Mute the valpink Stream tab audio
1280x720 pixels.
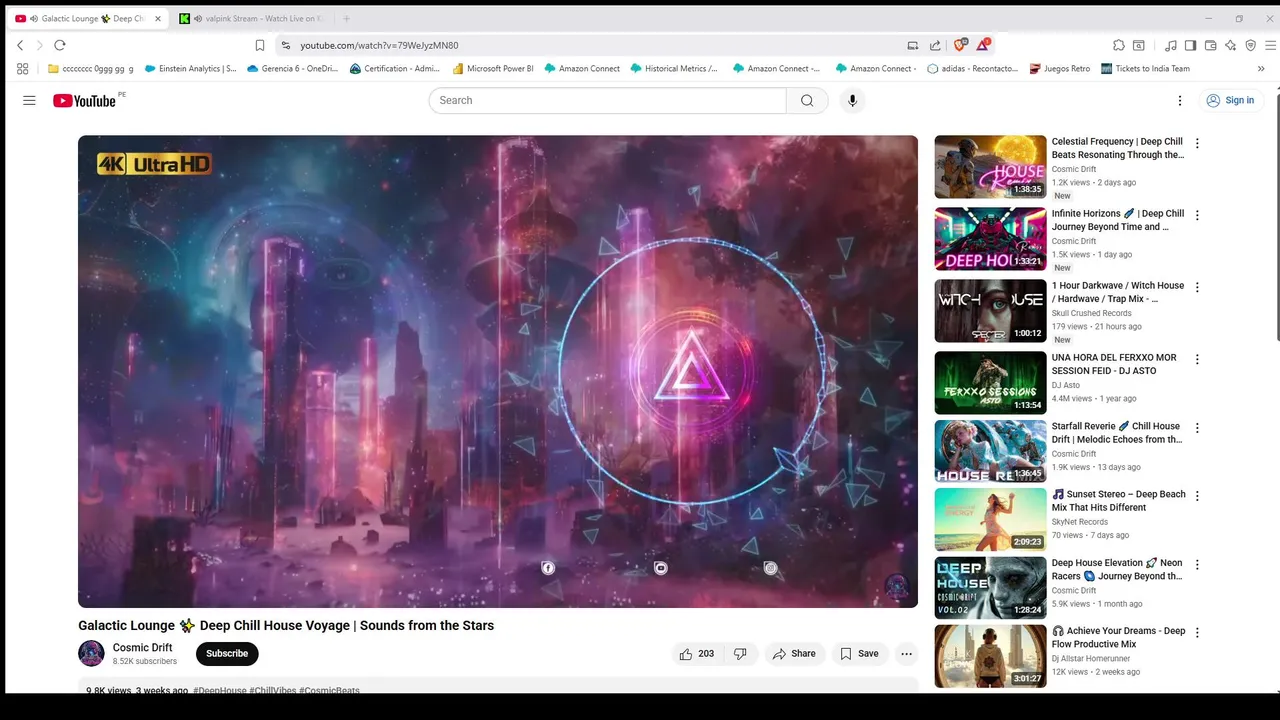point(197,19)
